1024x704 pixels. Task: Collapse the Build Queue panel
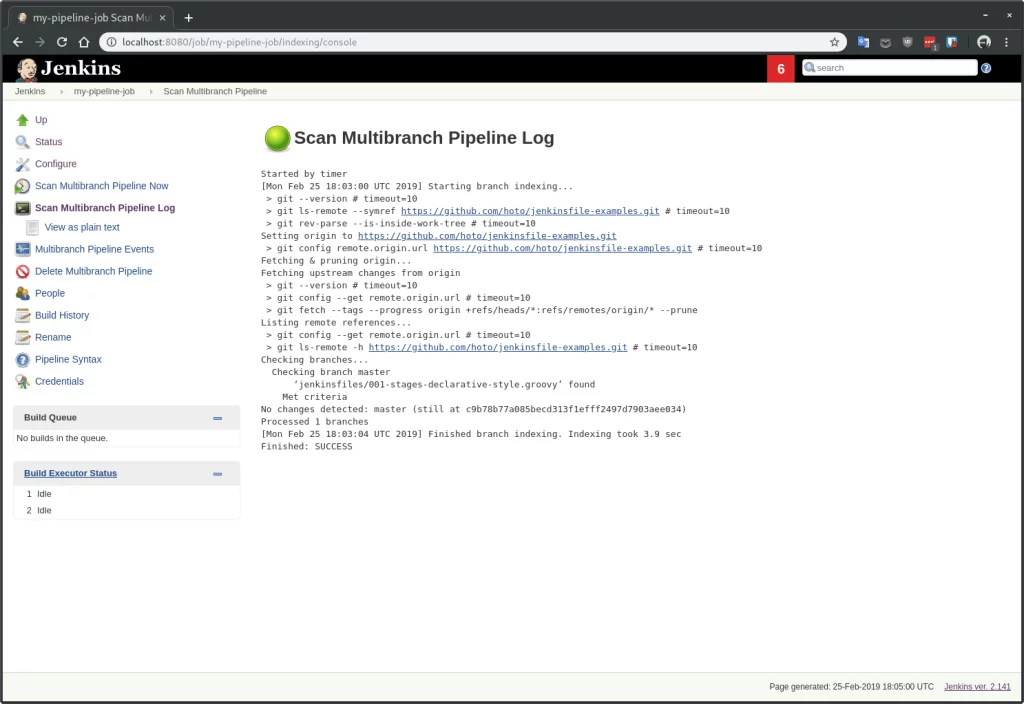(x=217, y=418)
